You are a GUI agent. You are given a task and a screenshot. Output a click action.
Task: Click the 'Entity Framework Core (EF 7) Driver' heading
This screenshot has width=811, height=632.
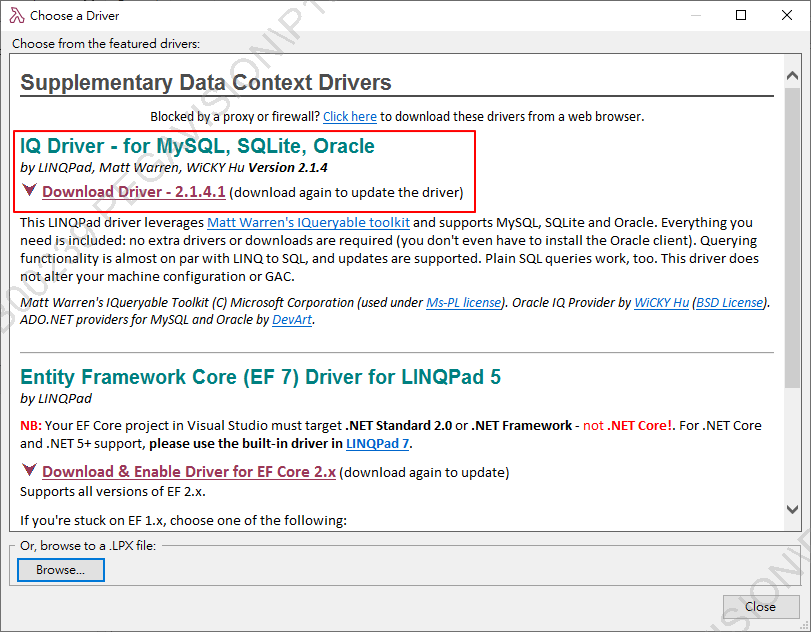(260, 377)
